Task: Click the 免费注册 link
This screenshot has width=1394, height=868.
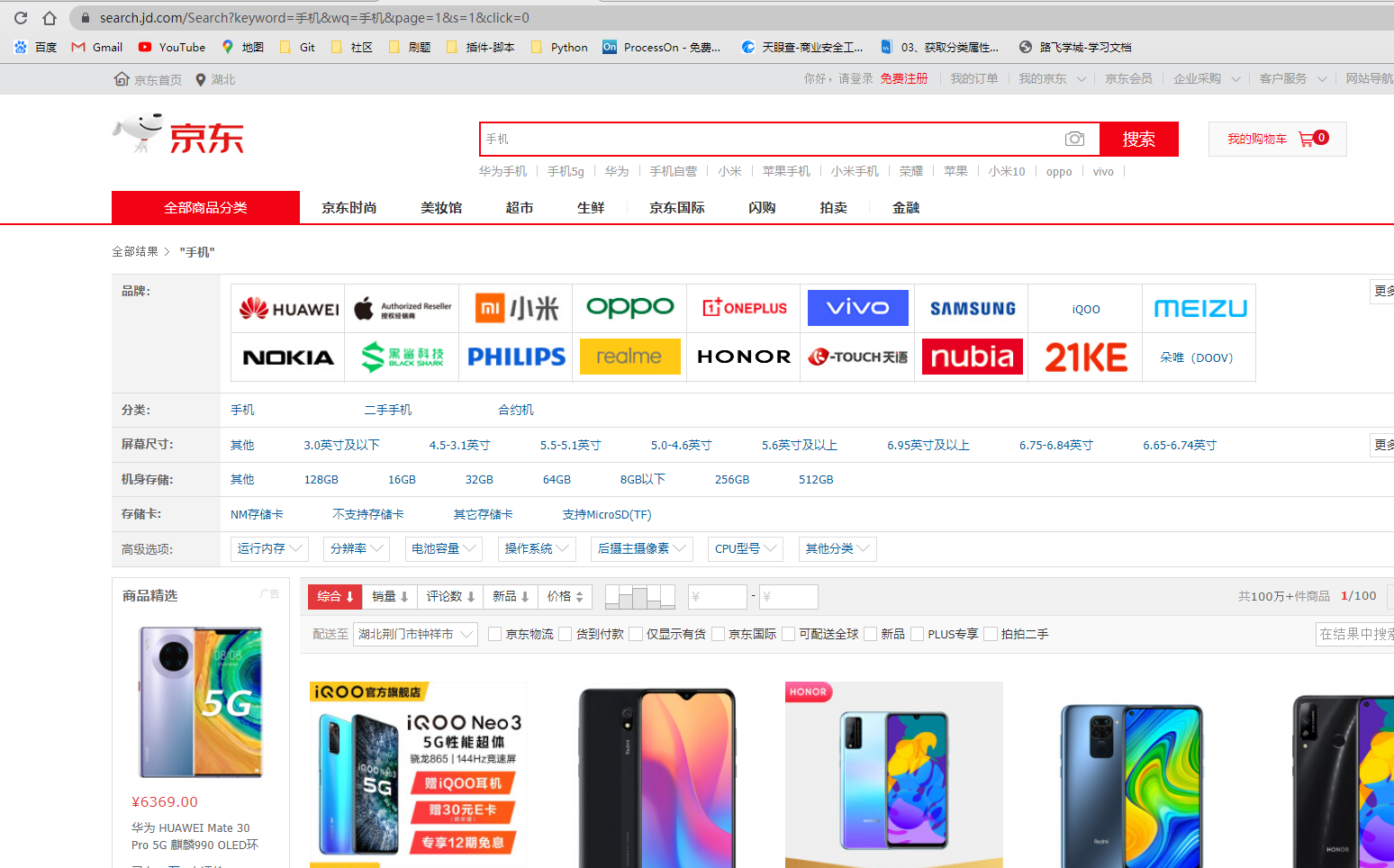Action: [904, 79]
